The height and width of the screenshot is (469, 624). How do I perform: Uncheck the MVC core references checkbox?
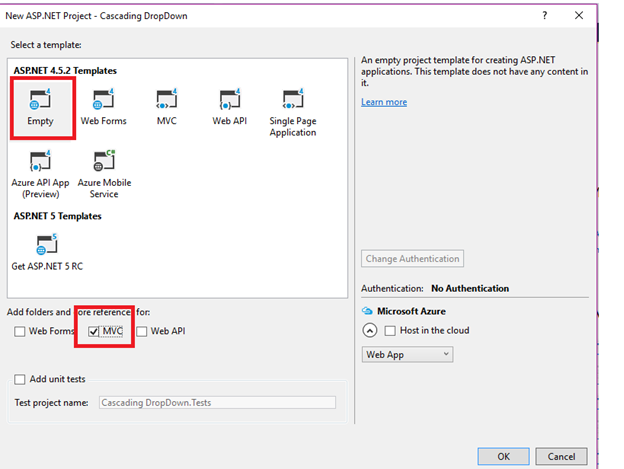tap(94, 331)
